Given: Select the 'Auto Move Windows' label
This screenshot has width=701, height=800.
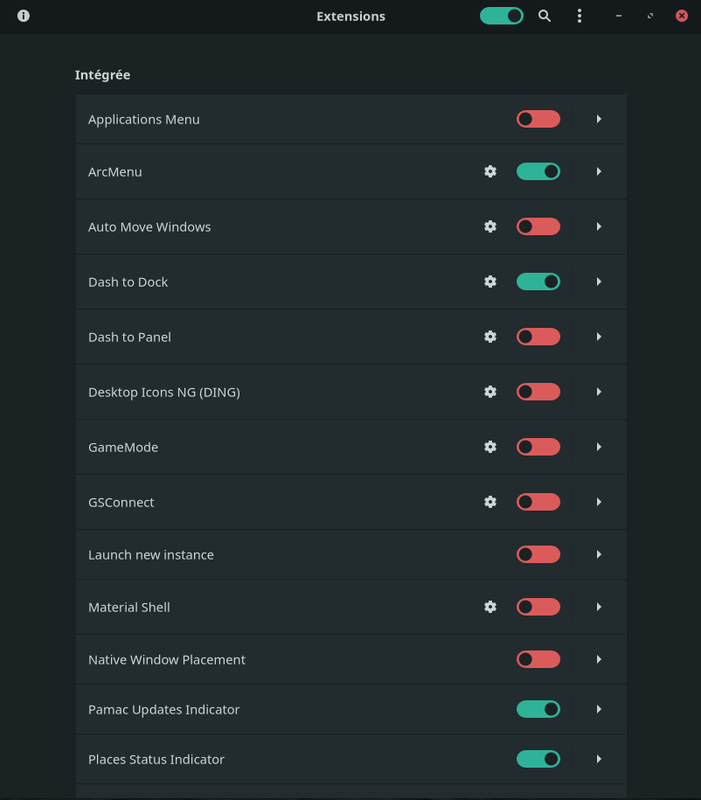Looking at the screenshot, I should (x=149, y=227).
